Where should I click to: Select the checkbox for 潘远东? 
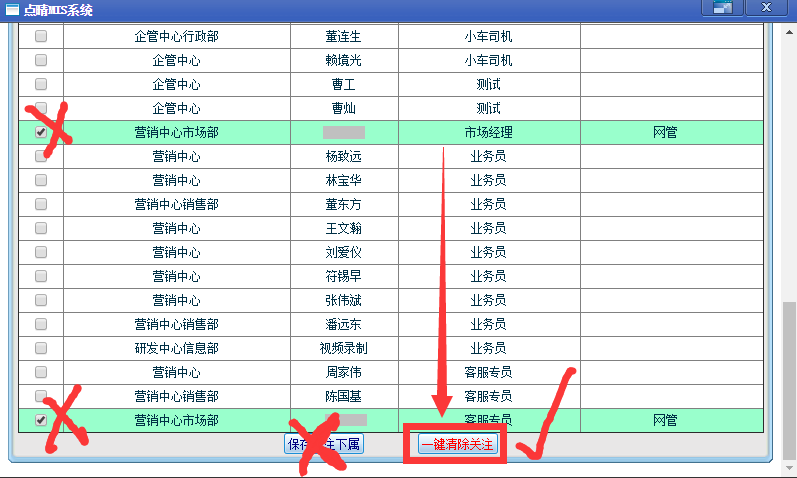41,324
